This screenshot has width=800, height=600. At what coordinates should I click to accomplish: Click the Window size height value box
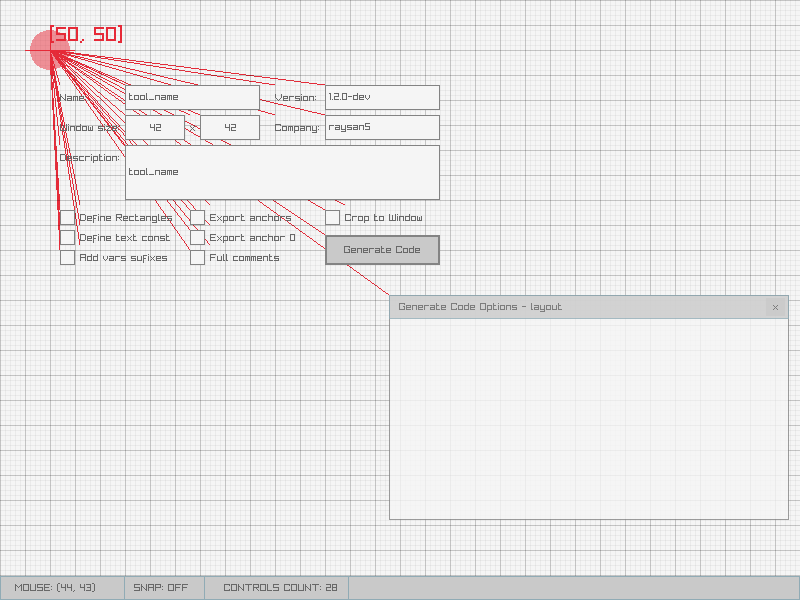click(x=230, y=128)
